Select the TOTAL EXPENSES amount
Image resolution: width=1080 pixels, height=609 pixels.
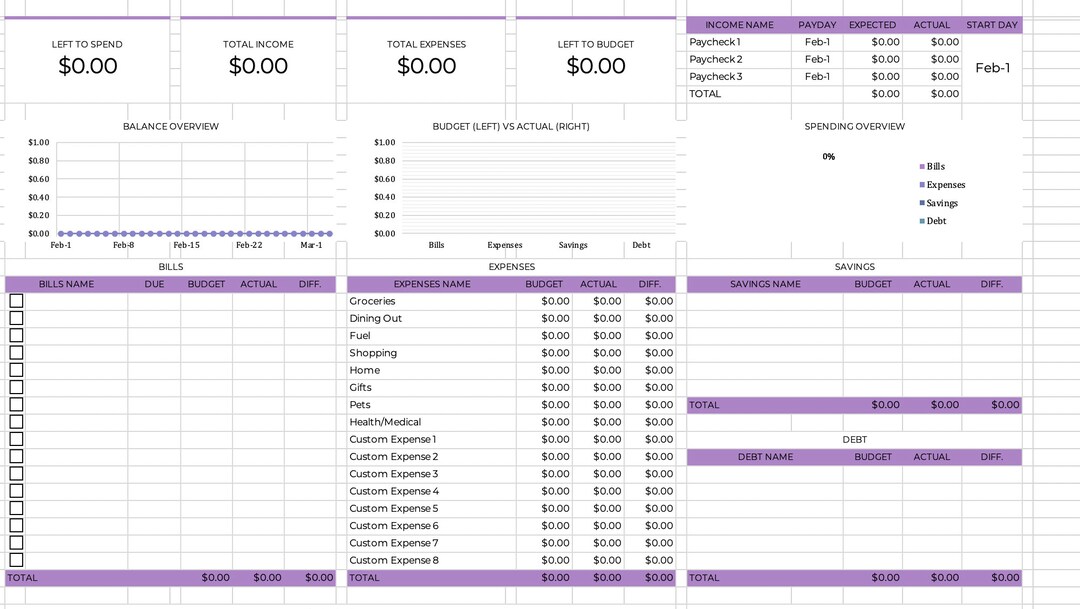tap(426, 66)
